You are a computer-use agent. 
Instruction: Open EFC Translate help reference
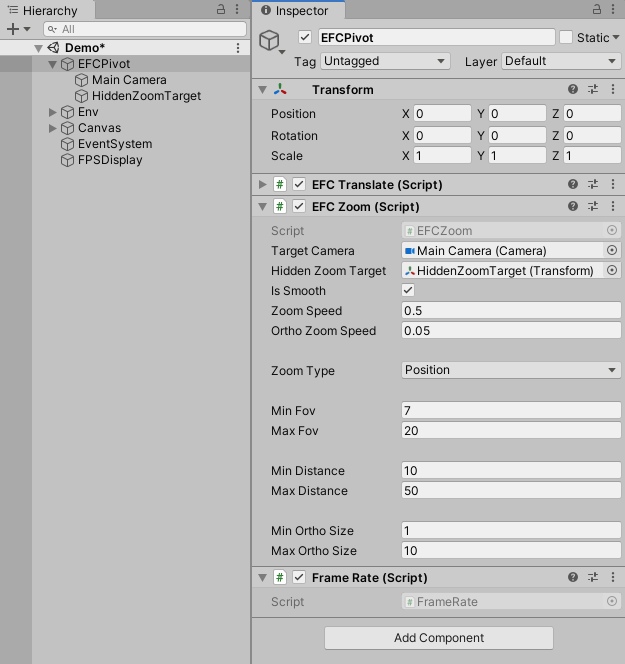572,184
